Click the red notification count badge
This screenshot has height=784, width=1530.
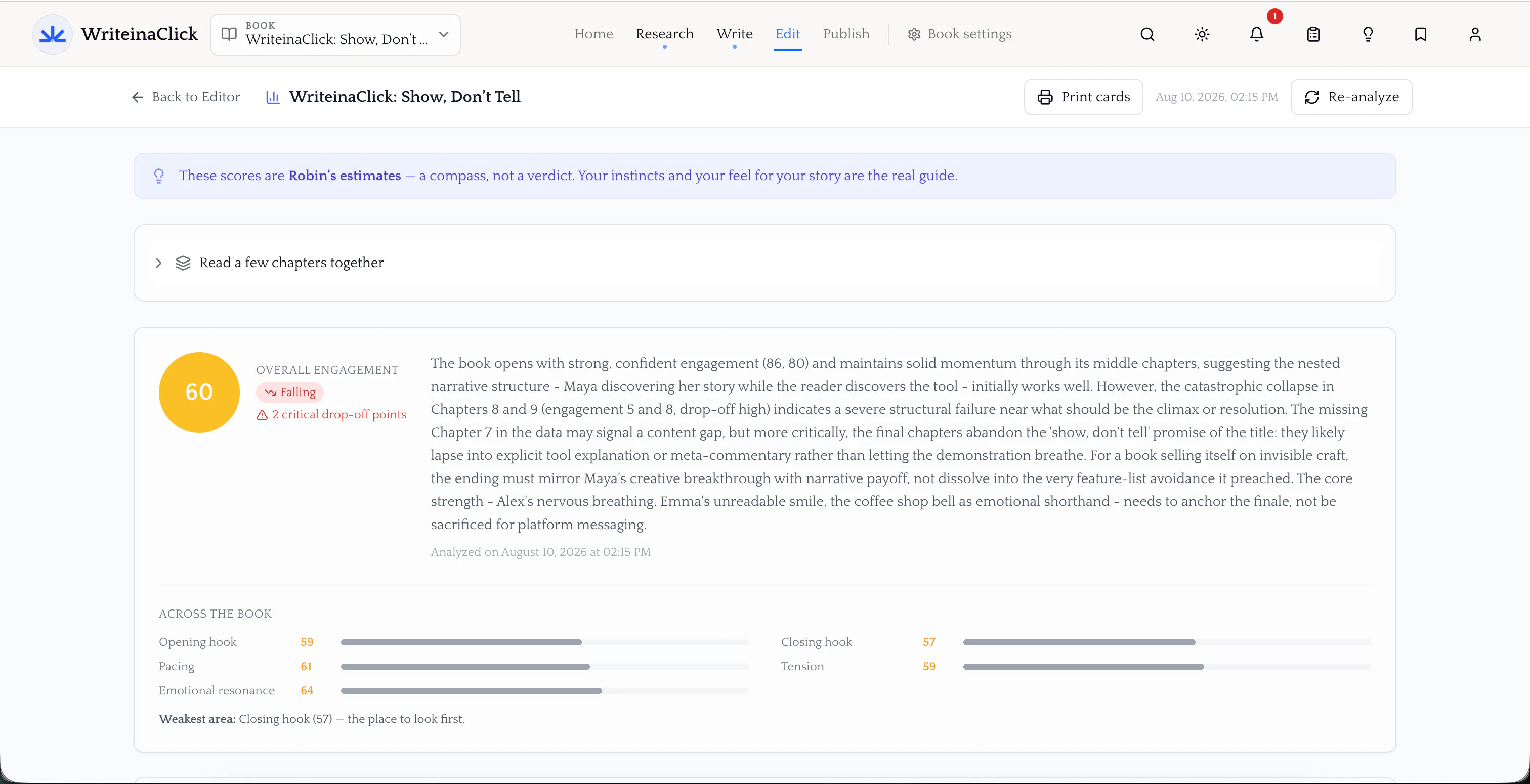click(x=1274, y=16)
